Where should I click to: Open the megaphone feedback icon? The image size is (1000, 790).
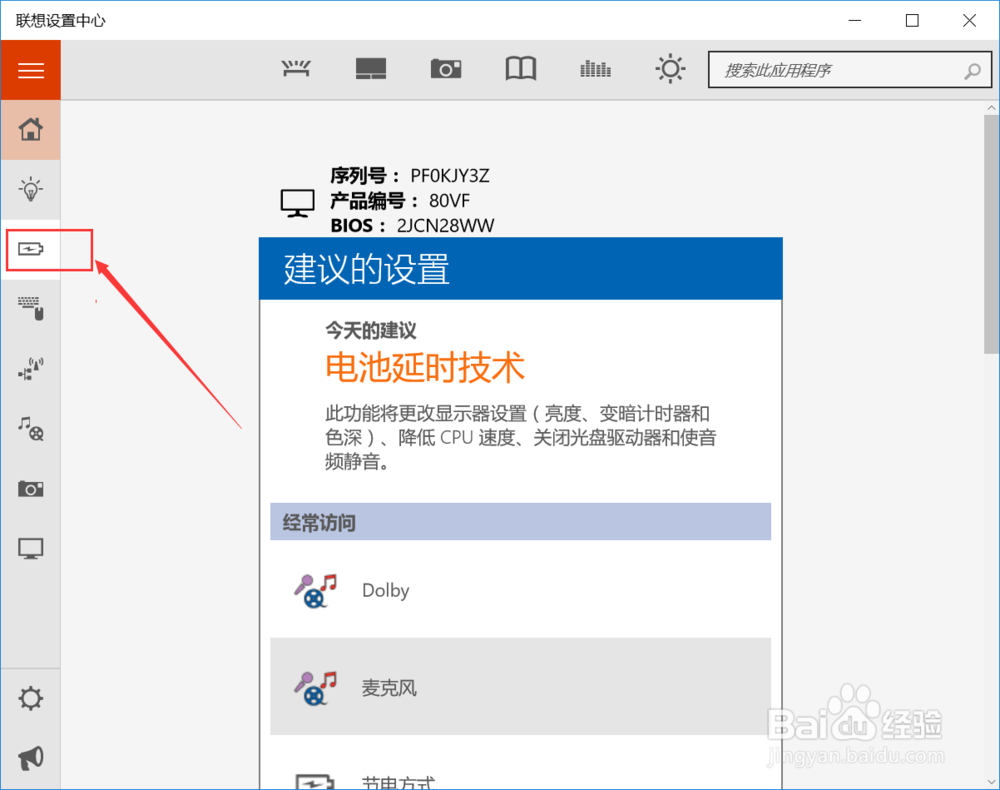(x=31, y=757)
